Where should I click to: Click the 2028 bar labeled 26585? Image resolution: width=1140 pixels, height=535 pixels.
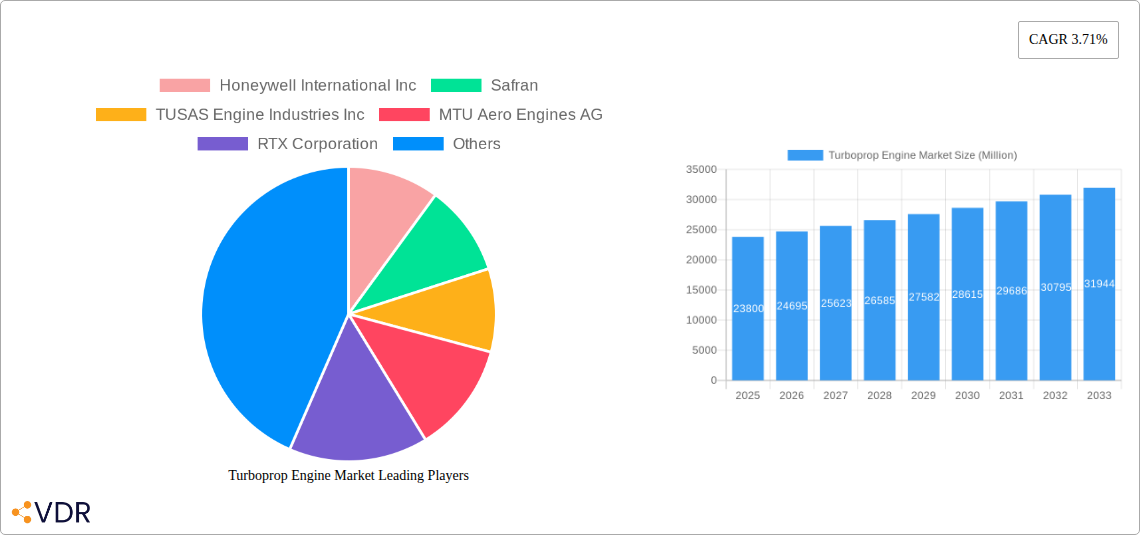[880, 300]
